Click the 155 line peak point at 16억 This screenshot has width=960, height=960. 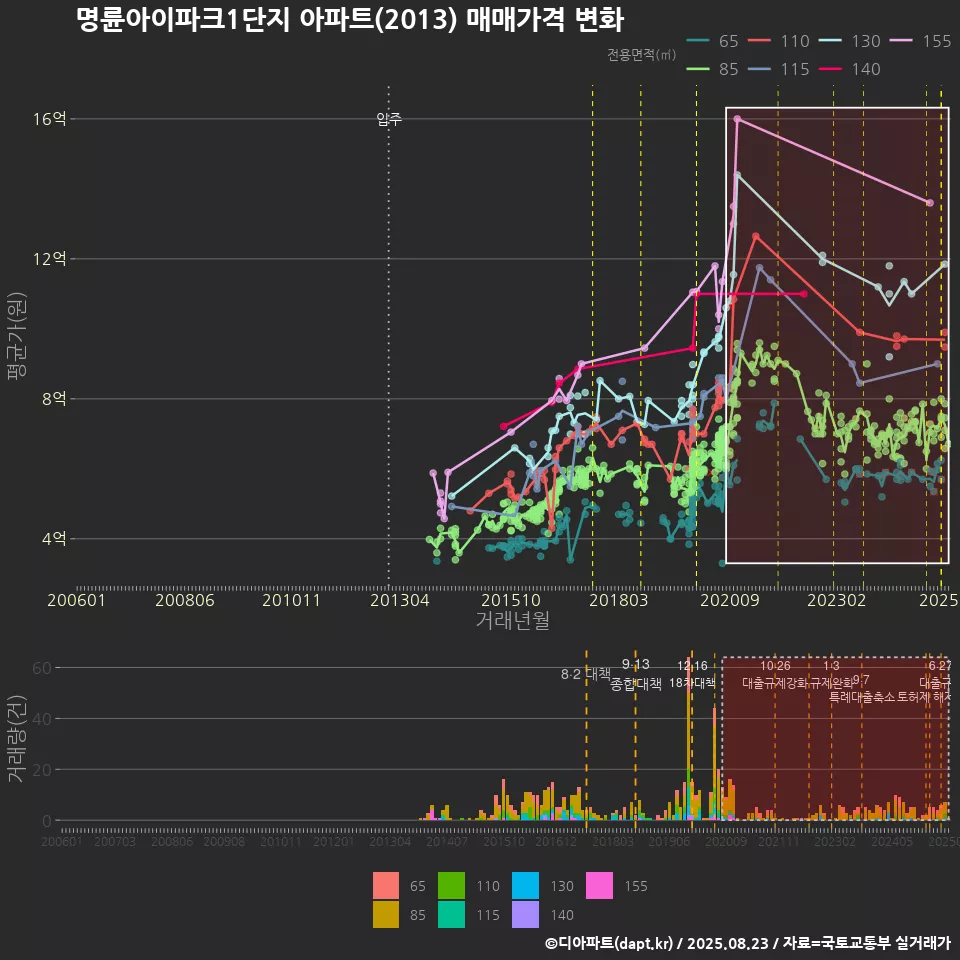tap(737, 119)
